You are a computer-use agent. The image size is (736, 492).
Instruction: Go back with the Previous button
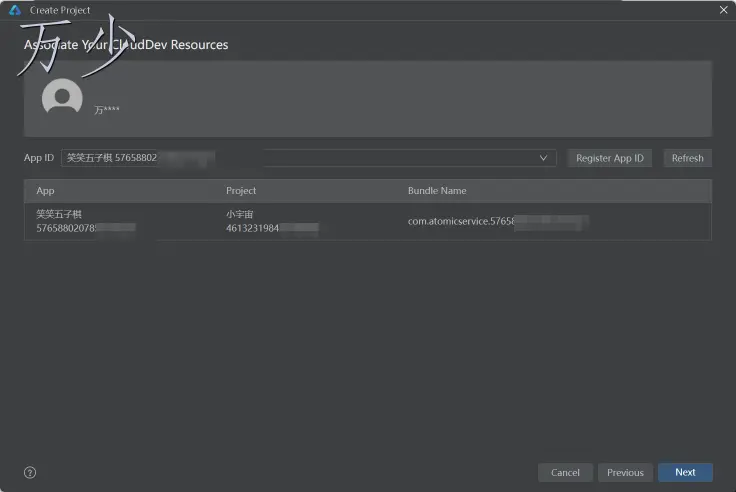click(x=625, y=472)
